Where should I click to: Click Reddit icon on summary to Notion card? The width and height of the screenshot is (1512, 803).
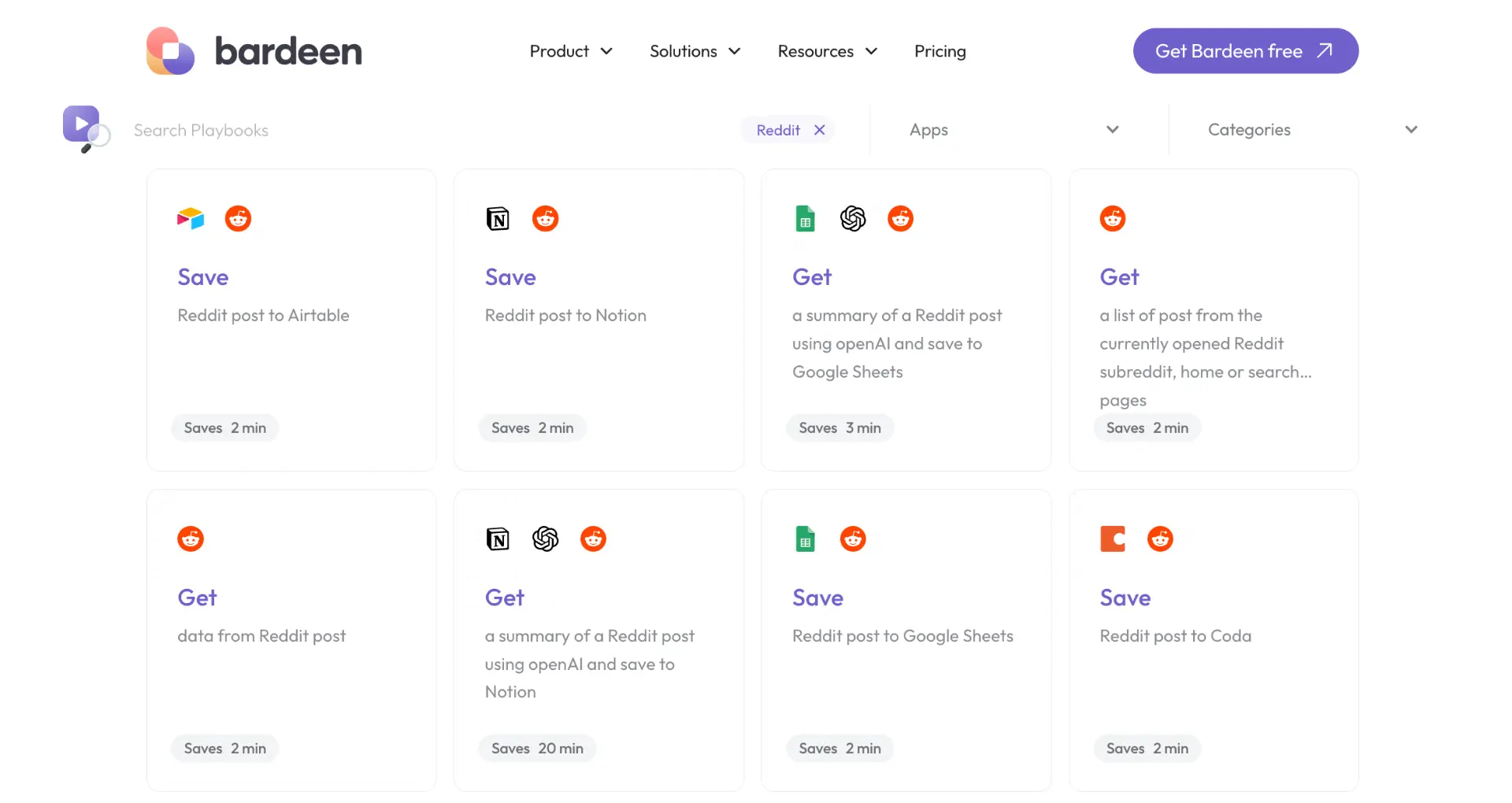[593, 538]
